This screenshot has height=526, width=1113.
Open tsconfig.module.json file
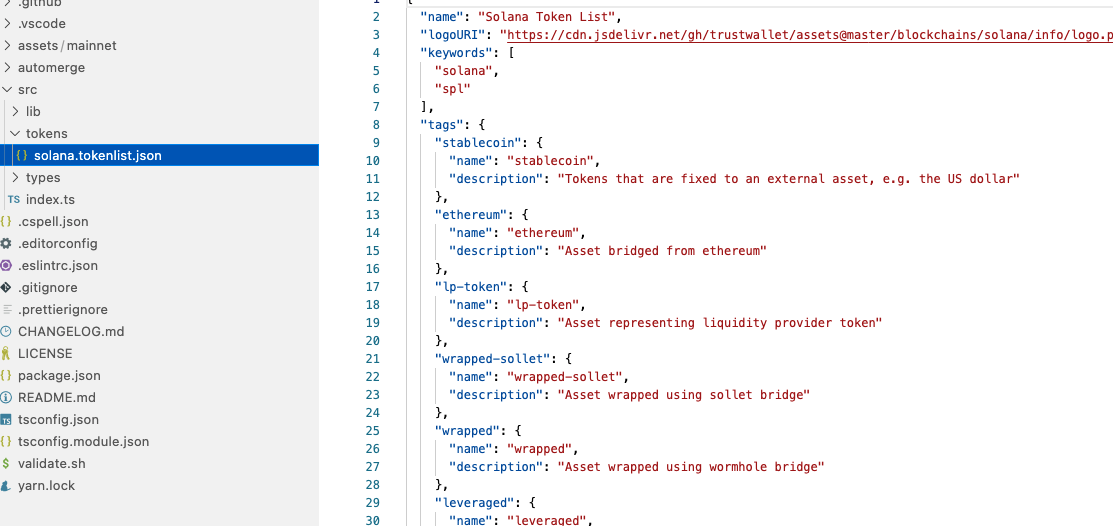[x=84, y=442]
